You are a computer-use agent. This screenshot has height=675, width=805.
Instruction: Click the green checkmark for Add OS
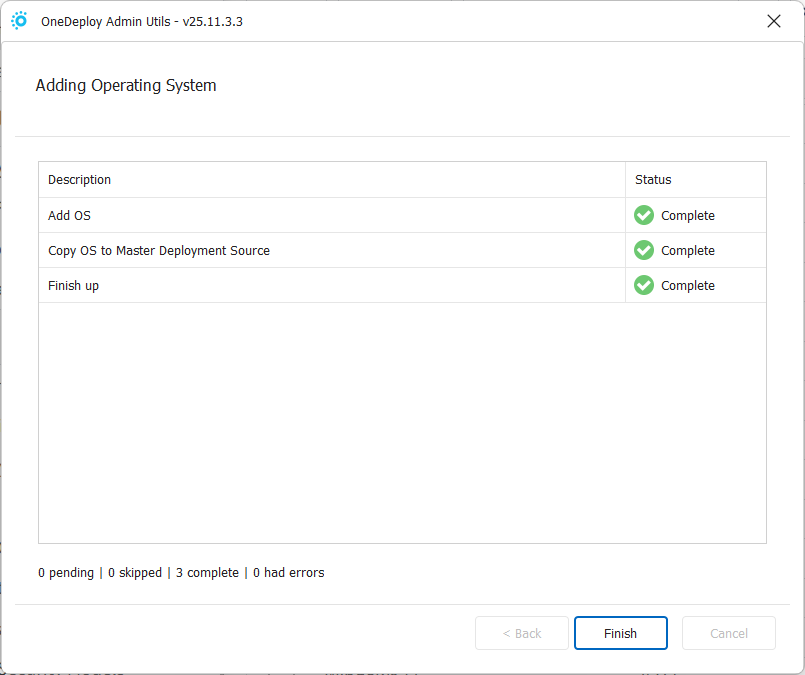tap(644, 215)
